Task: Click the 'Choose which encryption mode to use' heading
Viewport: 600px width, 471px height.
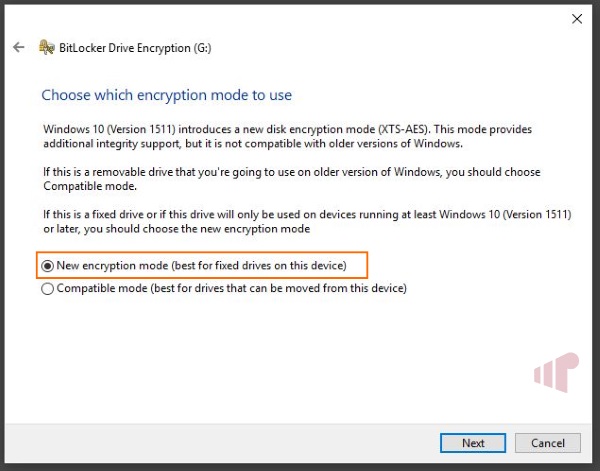Action: (x=166, y=95)
